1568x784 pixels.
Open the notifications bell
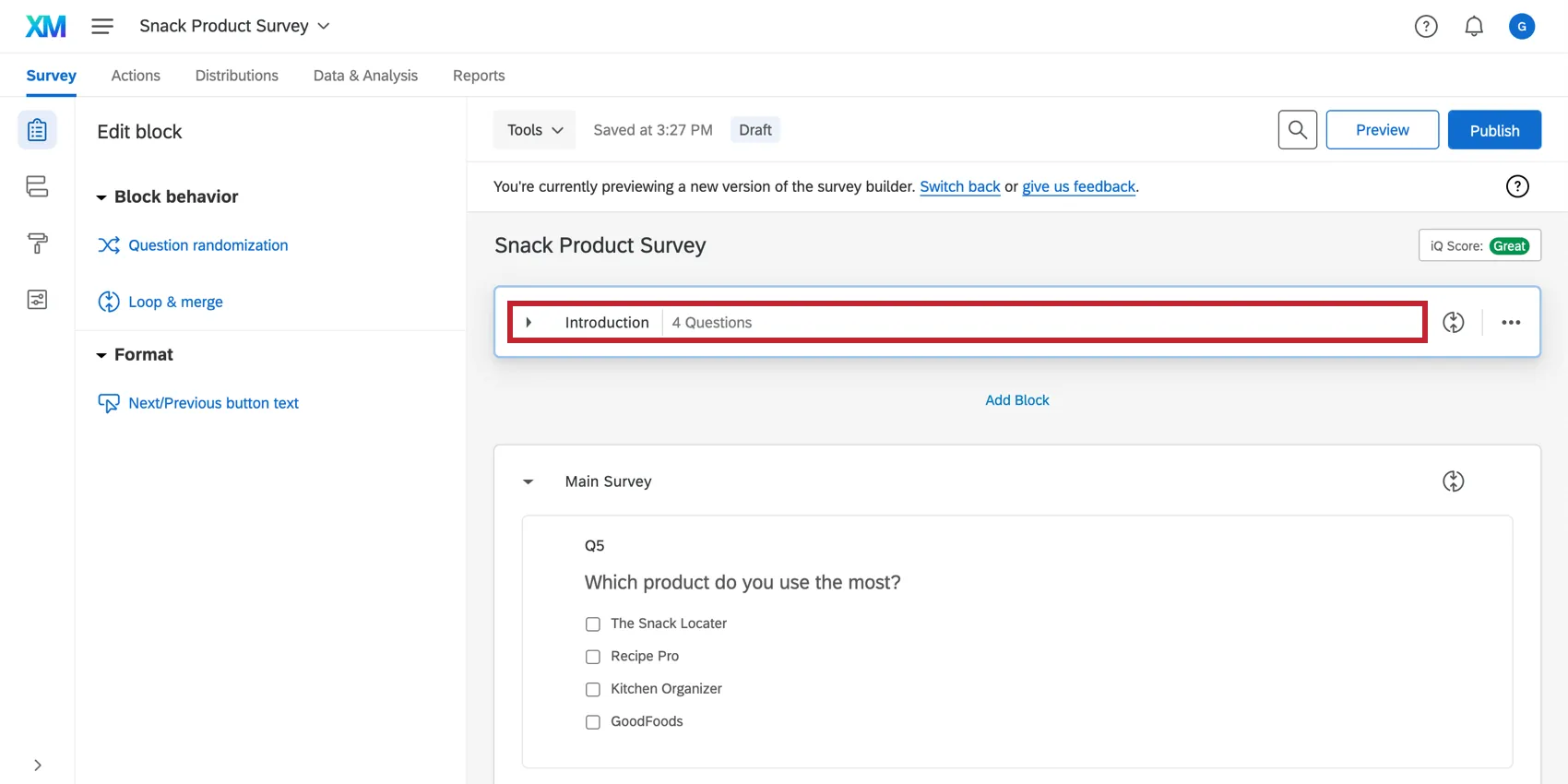[1474, 27]
